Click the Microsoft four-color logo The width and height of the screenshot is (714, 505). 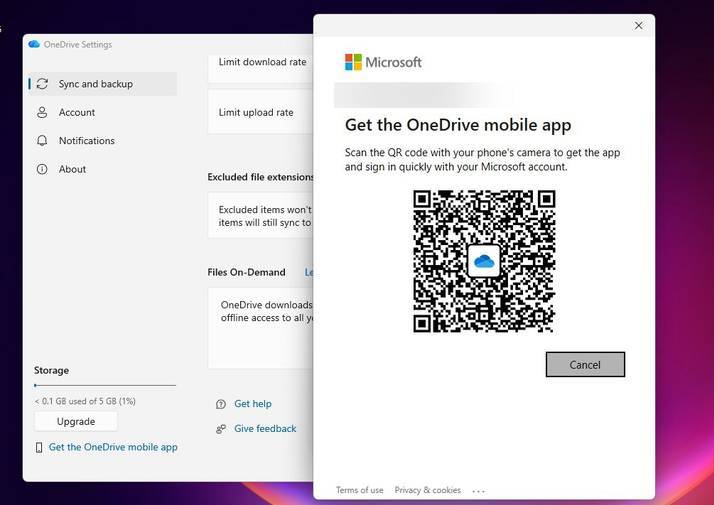click(x=353, y=62)
